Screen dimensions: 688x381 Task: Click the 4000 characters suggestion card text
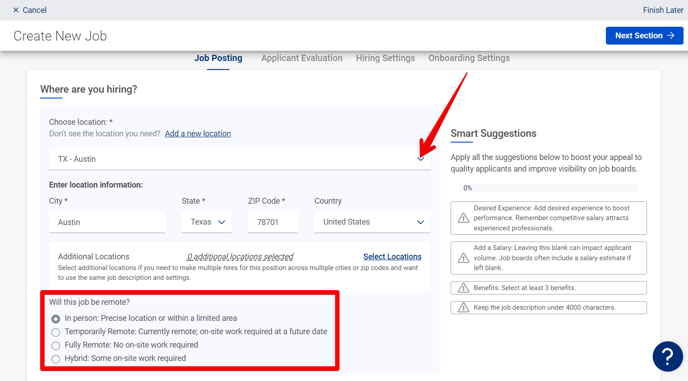point(545,308)
